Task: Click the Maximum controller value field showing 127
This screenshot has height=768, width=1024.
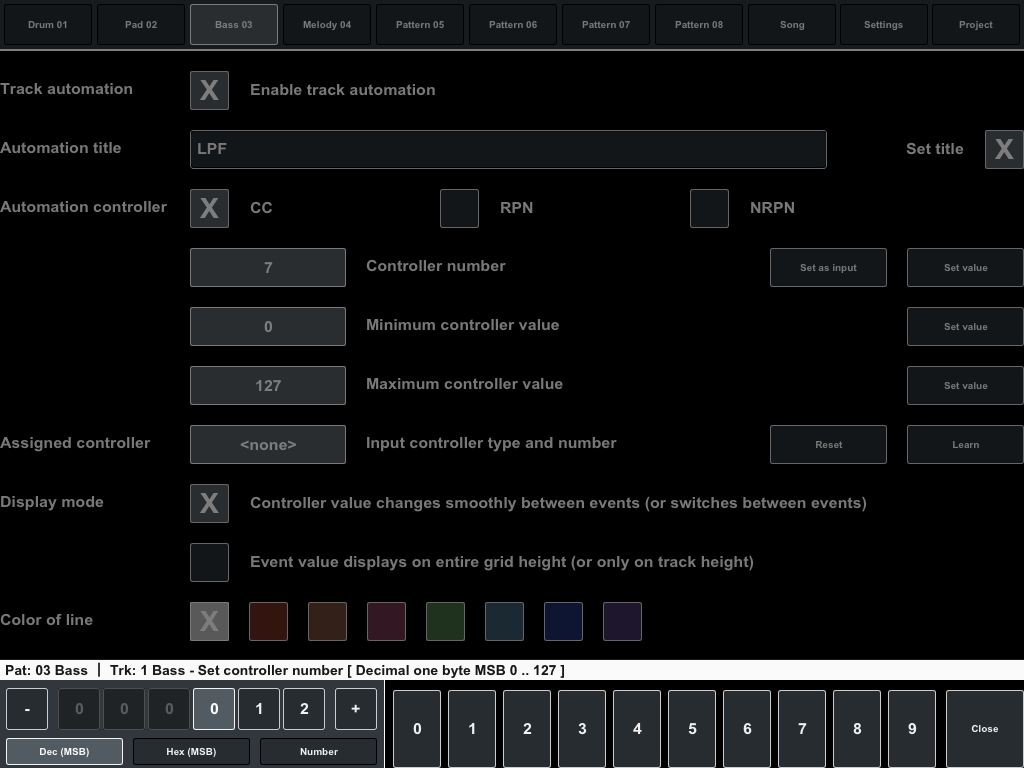Action: (x=268, y=385)
